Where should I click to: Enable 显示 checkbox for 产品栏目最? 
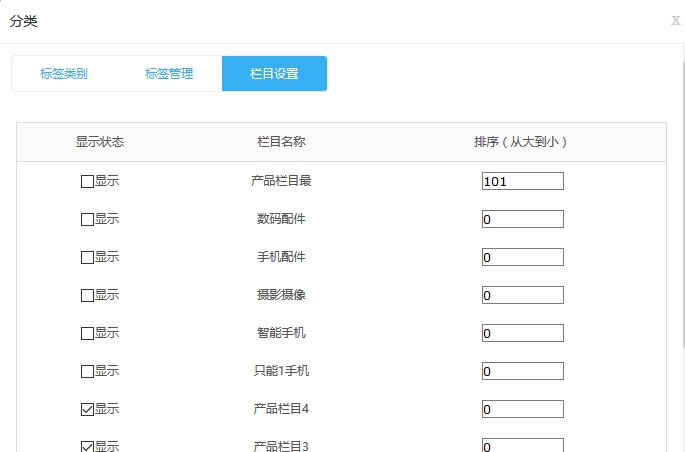click(87, 182)
